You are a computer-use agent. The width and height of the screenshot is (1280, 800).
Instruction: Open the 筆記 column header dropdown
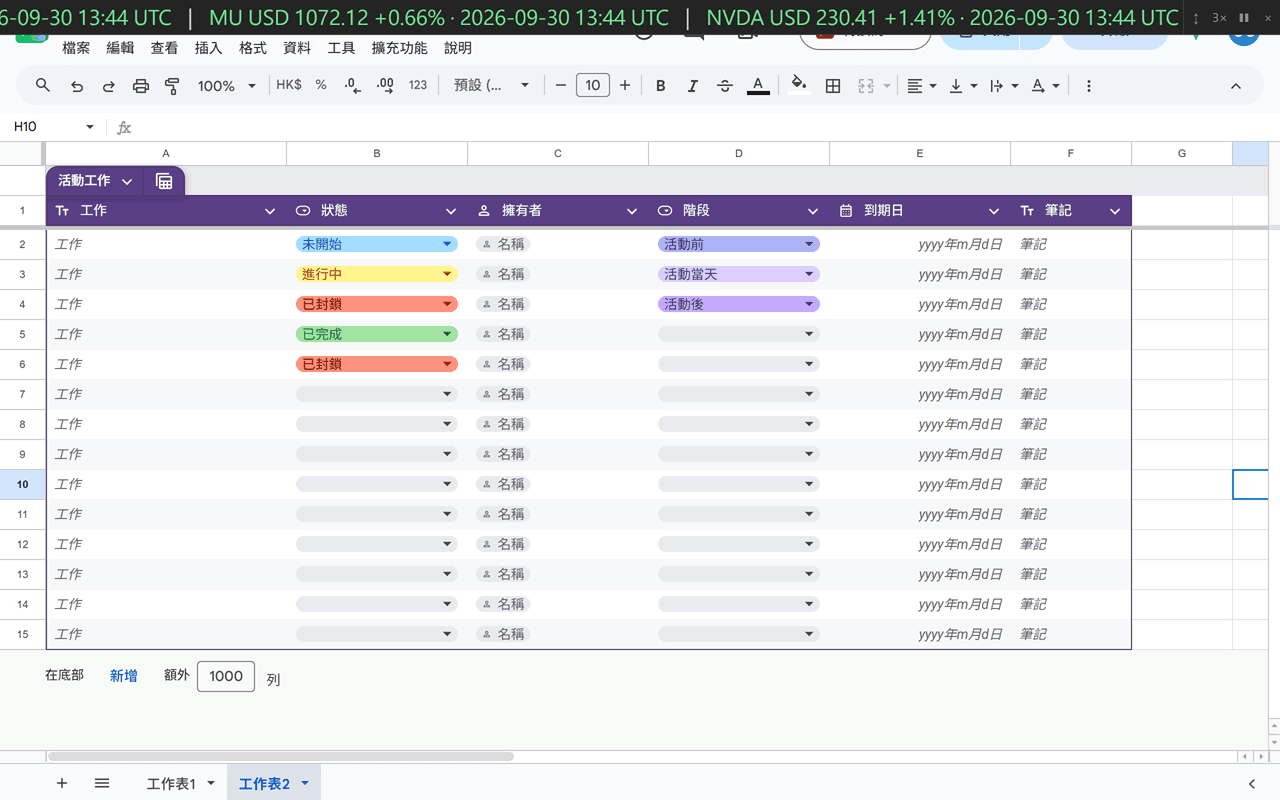[x=1115, y=211]
